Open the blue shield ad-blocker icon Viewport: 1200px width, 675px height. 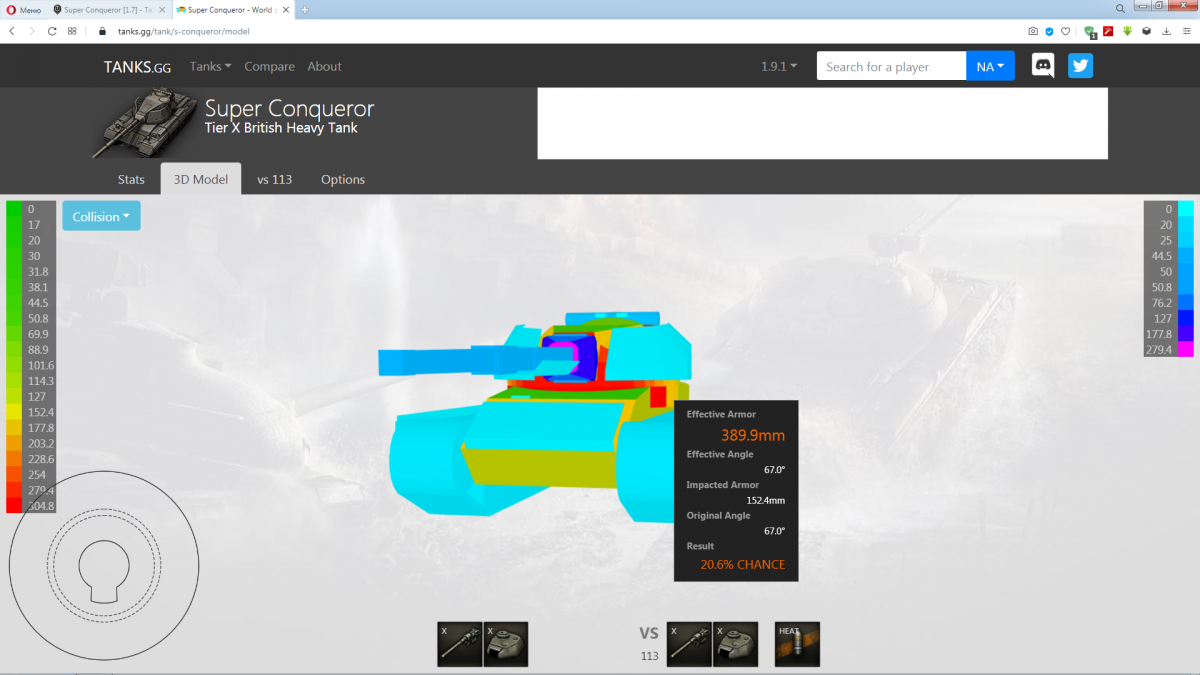(1050, 31)
